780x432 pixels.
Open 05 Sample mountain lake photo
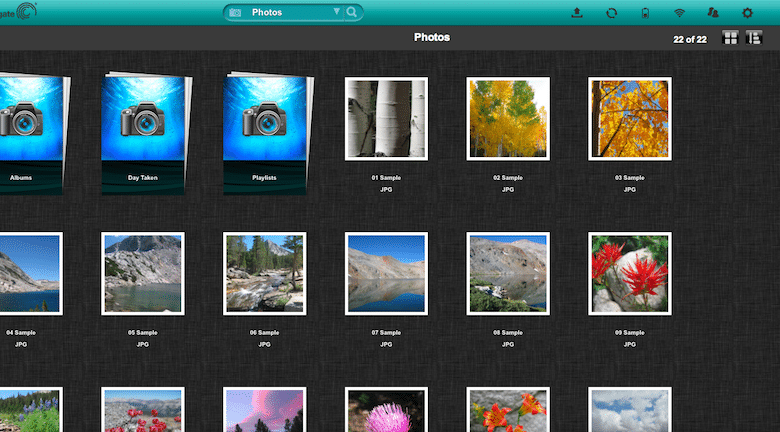(x=143, y=274)
